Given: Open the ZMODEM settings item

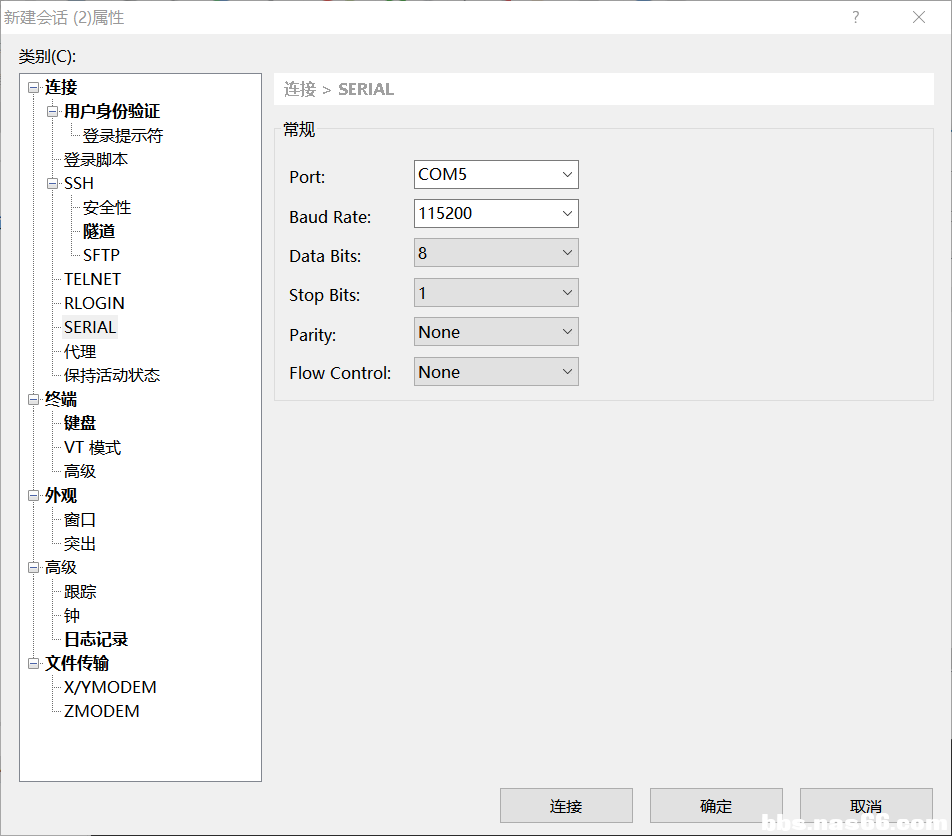Looking at the screenshot, I should click(101, 712).
